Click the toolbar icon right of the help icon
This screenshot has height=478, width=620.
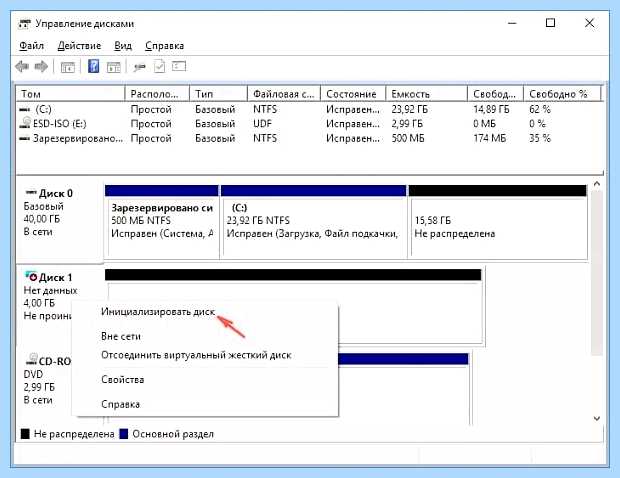[114, 67]
